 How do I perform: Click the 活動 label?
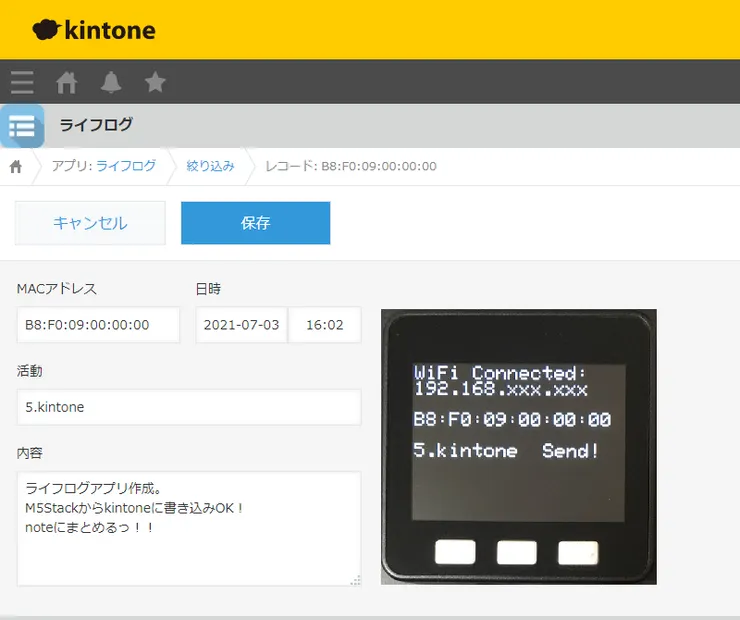point(30,371)
